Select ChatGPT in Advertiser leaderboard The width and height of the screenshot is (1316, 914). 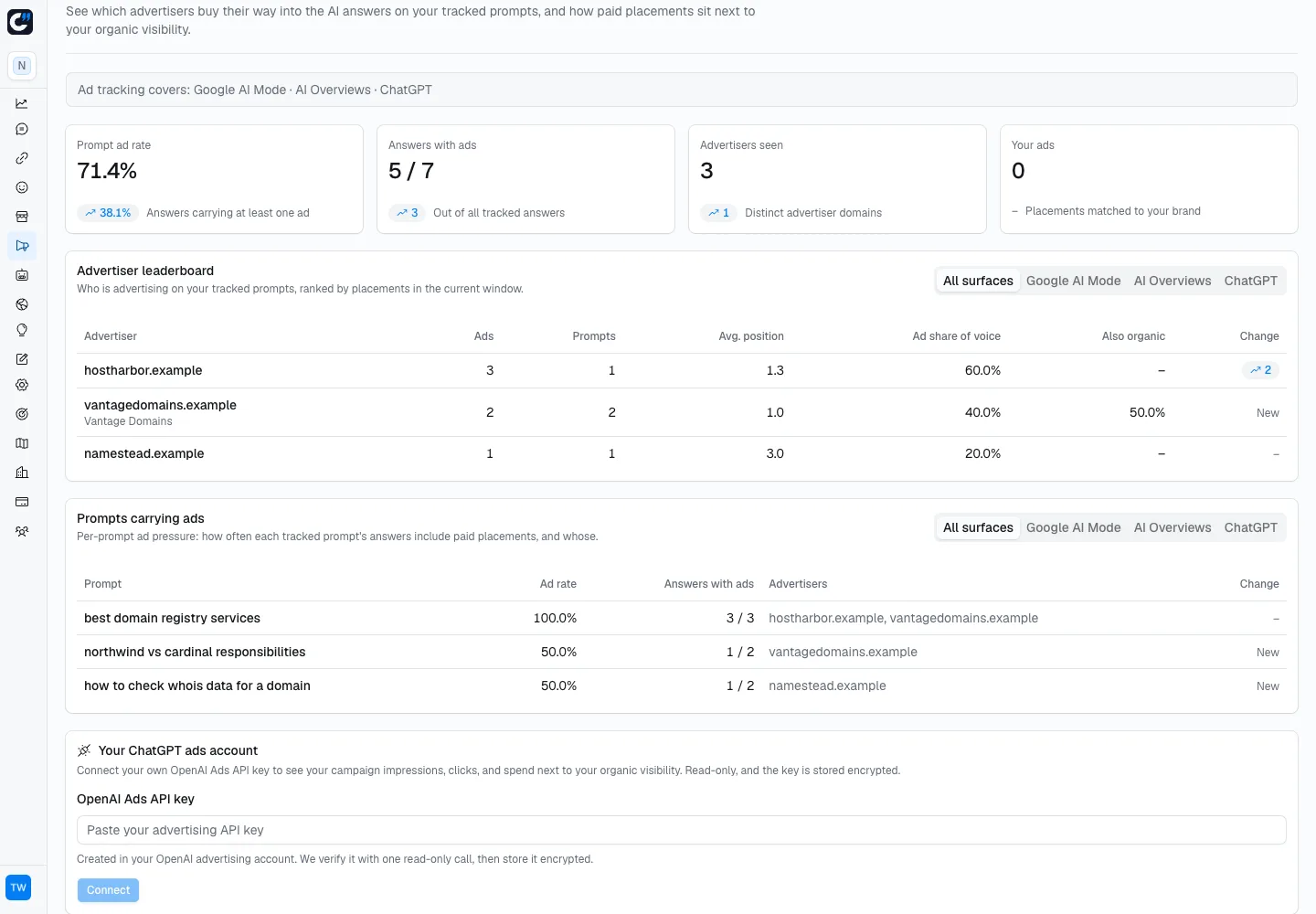[x=1250, y=281]
